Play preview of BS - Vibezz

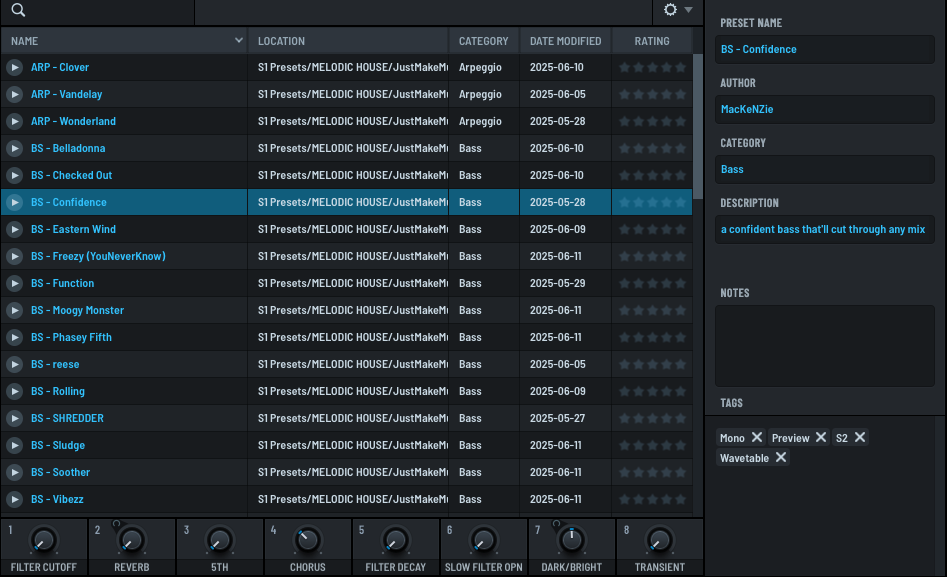tap(14, 500)
